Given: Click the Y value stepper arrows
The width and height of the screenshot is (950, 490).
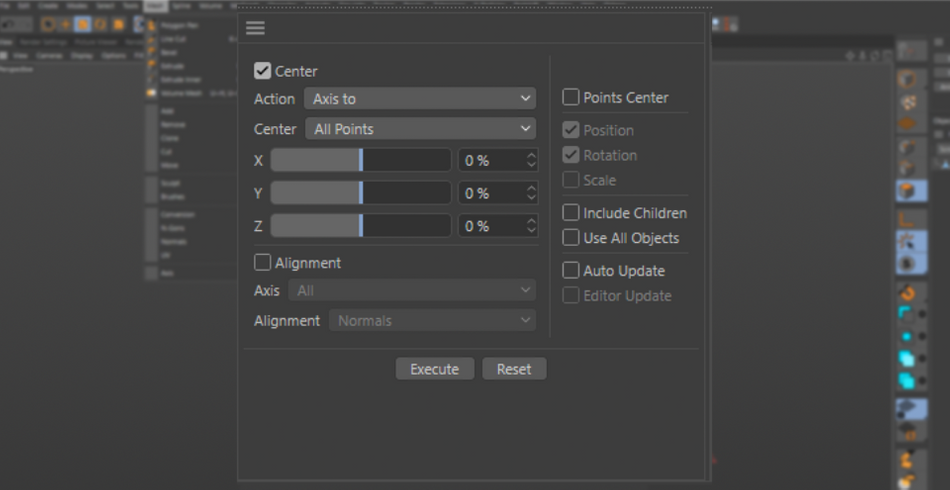Looking at the screenshot, I should [531, 193].
